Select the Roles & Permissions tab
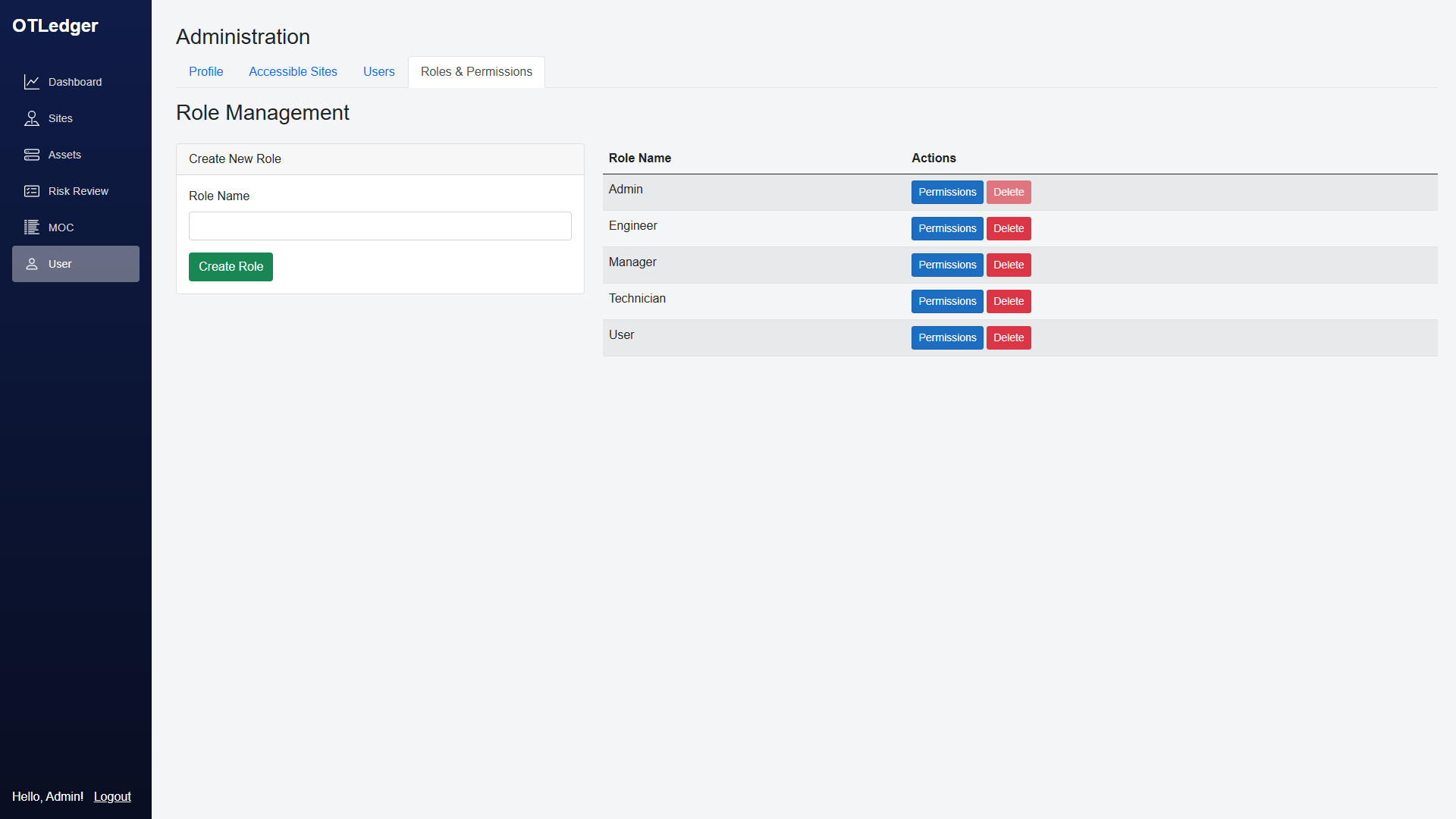1456x819 pixels. 476,71
